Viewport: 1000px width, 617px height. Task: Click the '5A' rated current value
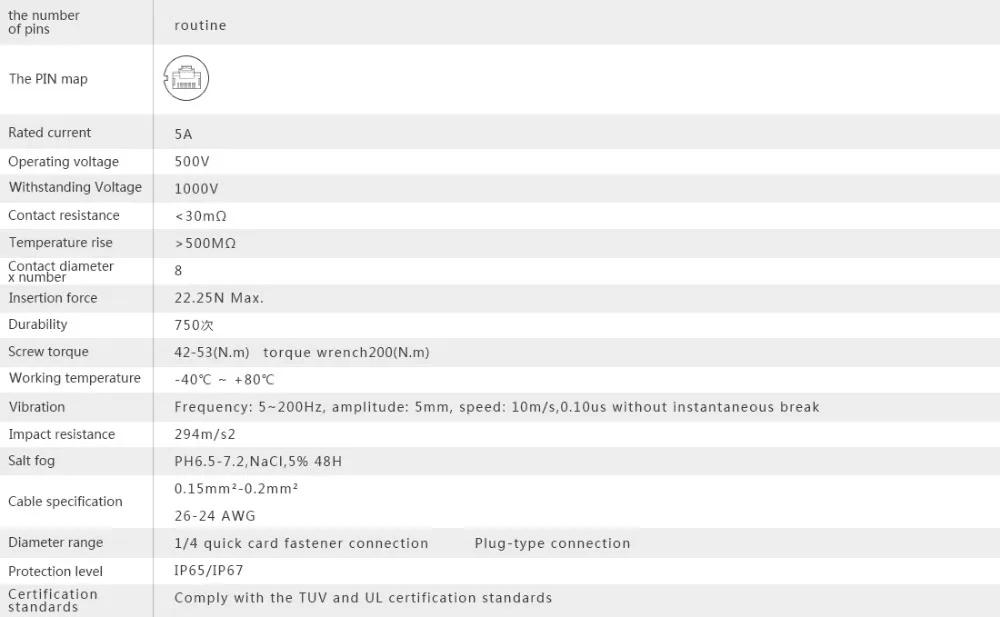pos(183,134)
